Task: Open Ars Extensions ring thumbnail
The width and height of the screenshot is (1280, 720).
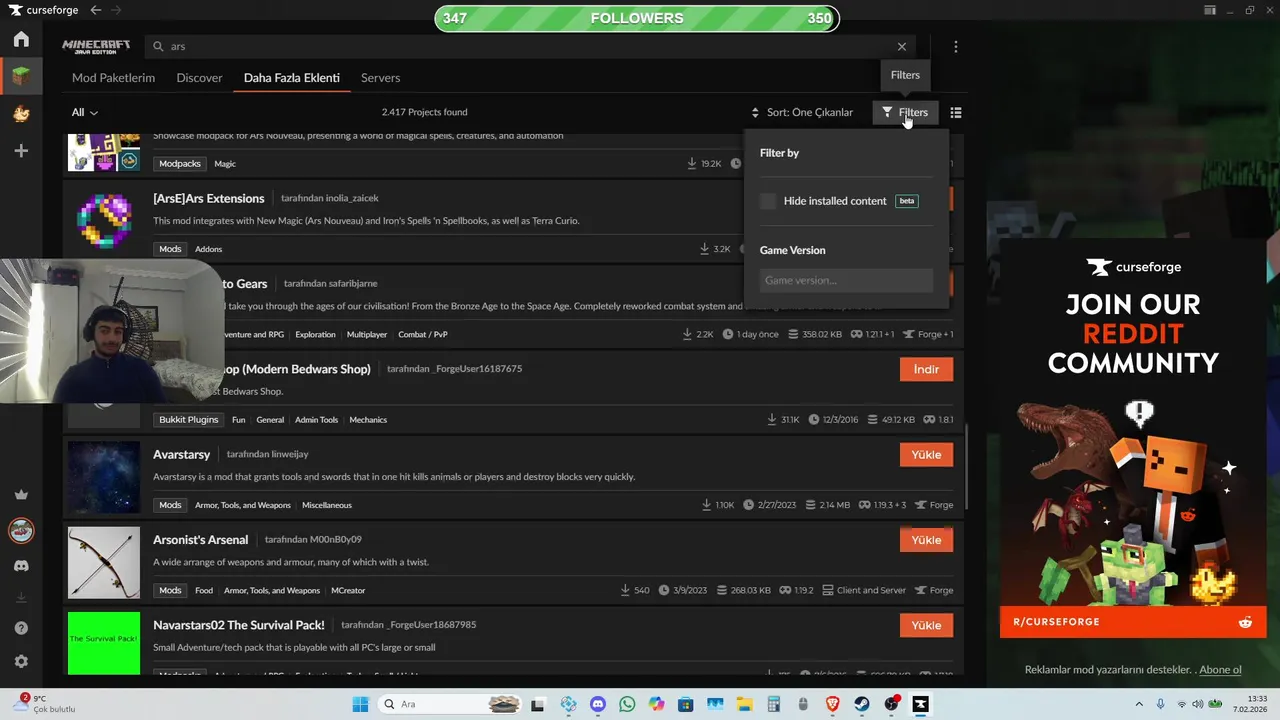Action: click(104, 222)
